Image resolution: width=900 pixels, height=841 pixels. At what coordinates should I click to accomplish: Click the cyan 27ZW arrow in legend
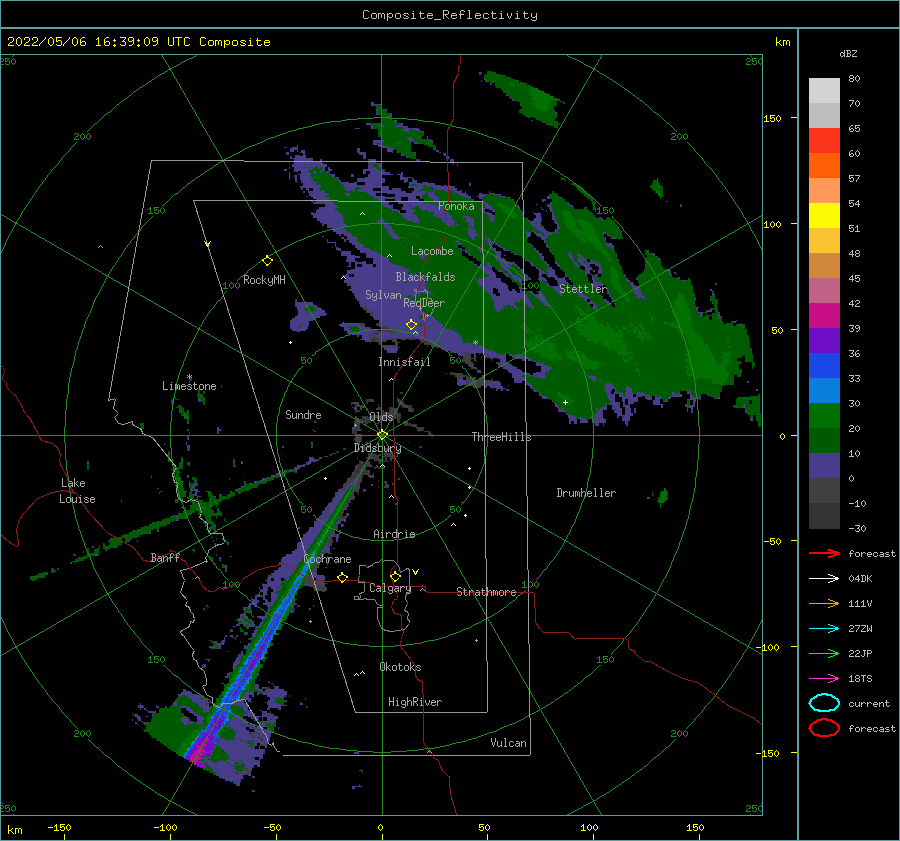(824, 629)
